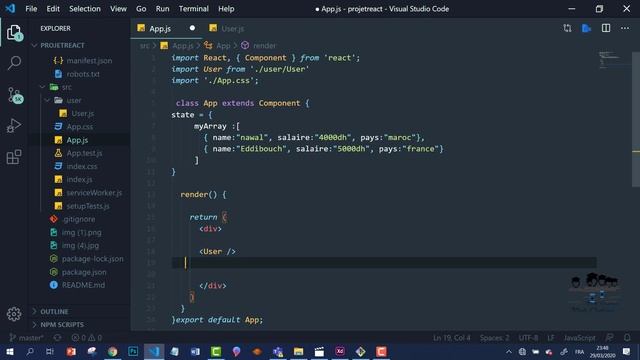Open the editor More Actions ellipsis
Screen dimensions: 640x360
tap(625, 28)
